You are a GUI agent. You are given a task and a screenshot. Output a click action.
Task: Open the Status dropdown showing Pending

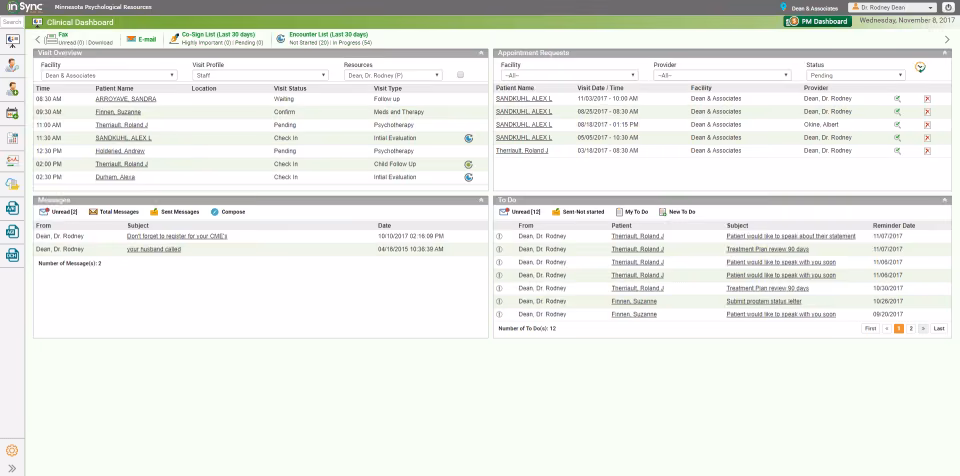(855, 75)
